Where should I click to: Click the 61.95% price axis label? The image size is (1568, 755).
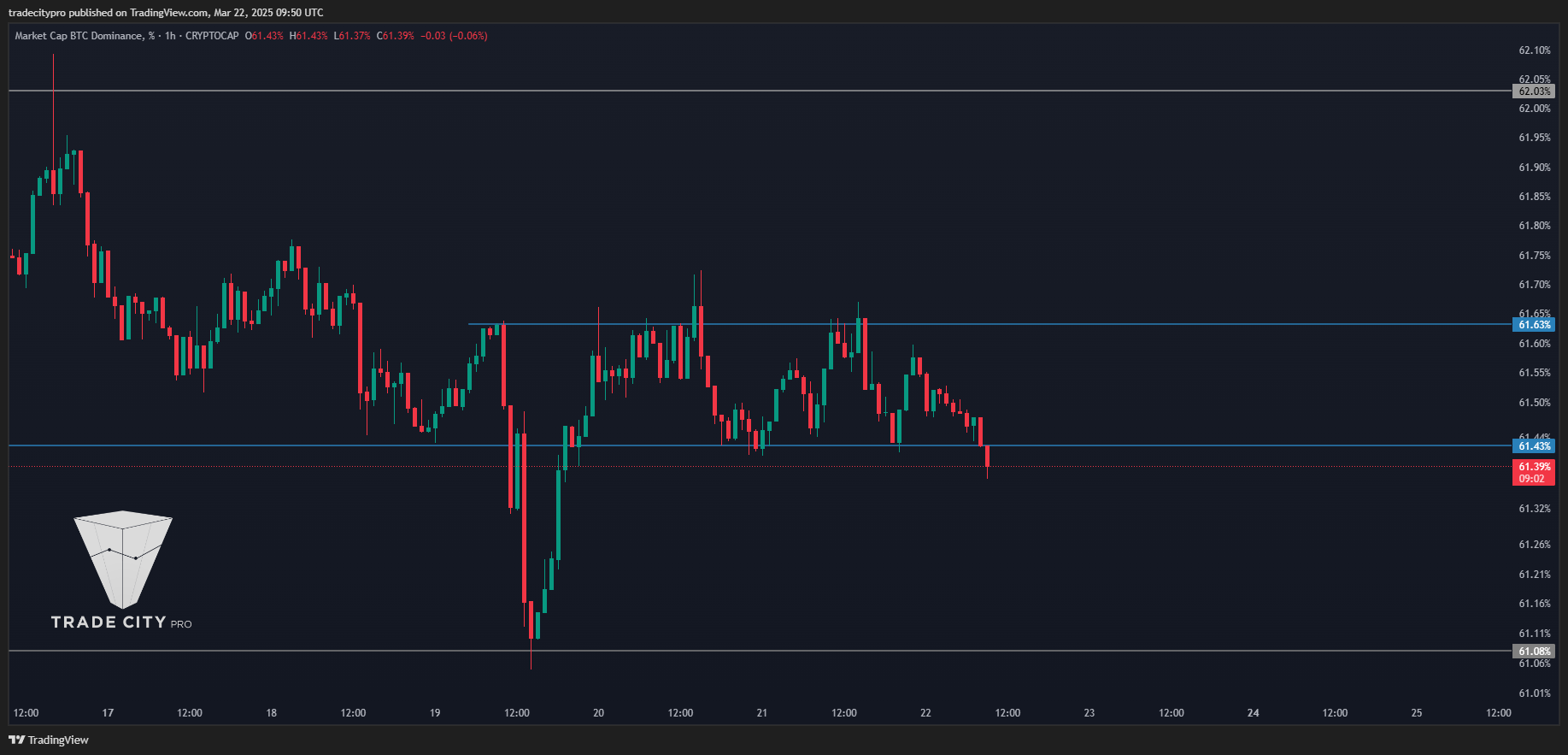click(x=1535, y=138)
